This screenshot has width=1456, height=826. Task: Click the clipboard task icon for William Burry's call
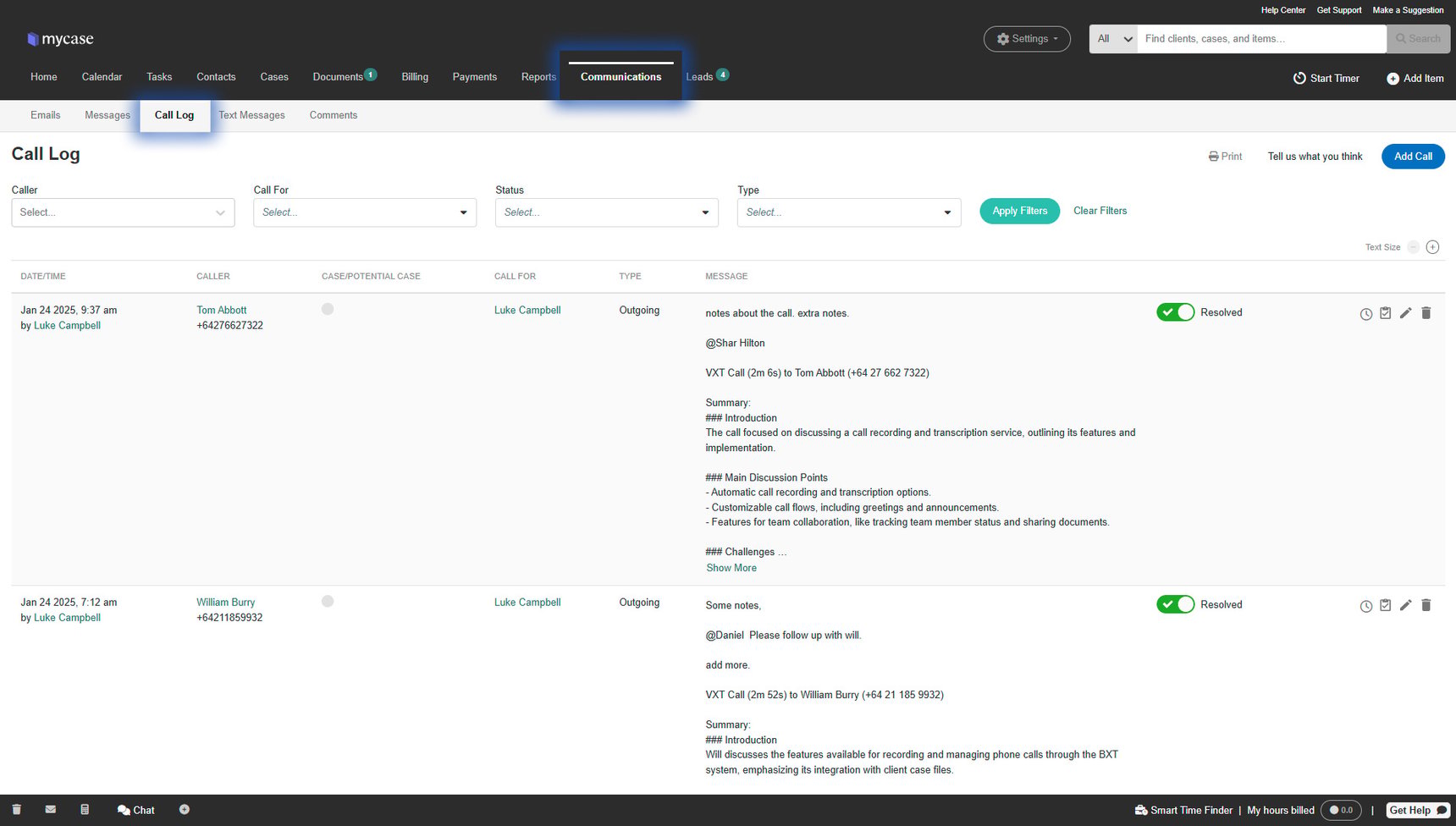1385,605
